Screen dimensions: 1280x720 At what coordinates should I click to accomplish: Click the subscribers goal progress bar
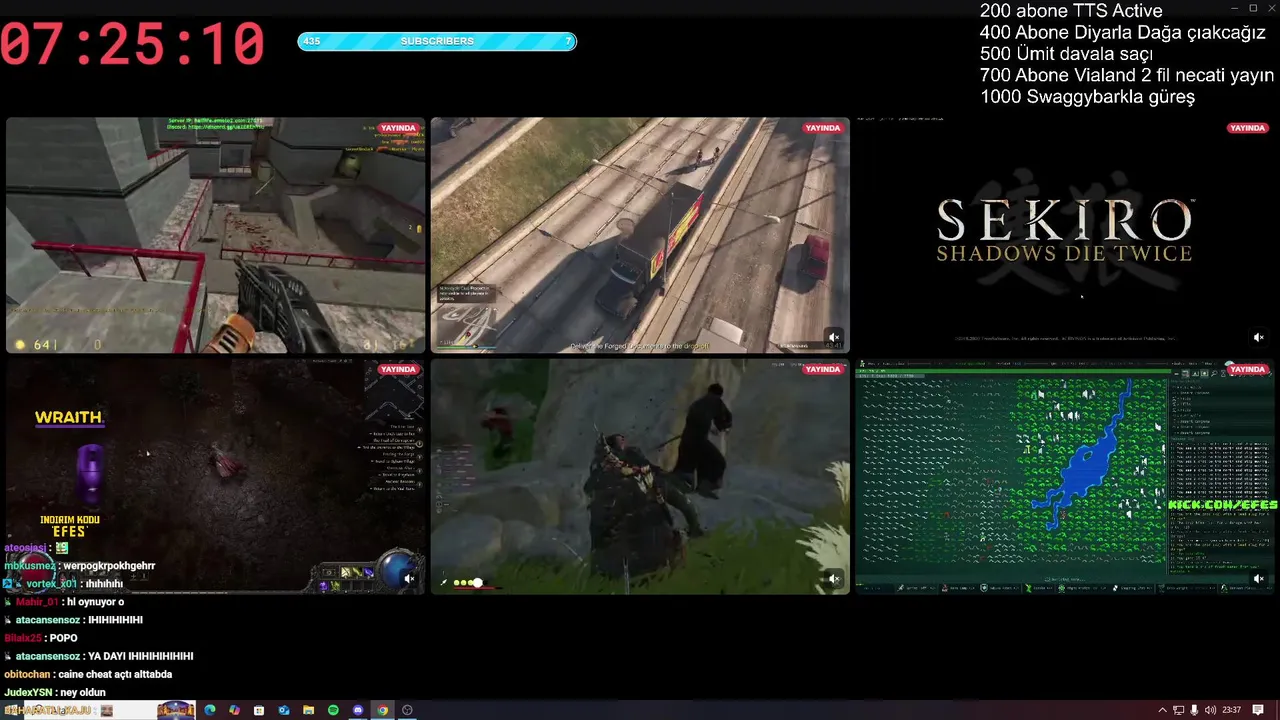tap(437, 41)
